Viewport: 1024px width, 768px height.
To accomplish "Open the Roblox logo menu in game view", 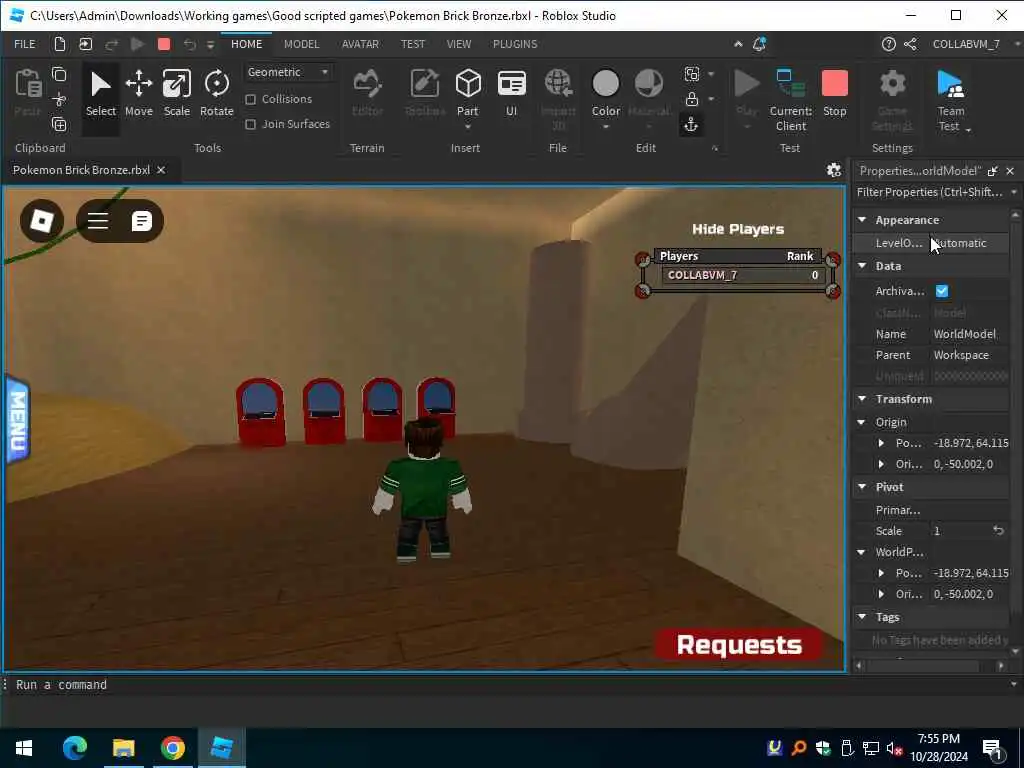I will point(42,221).
